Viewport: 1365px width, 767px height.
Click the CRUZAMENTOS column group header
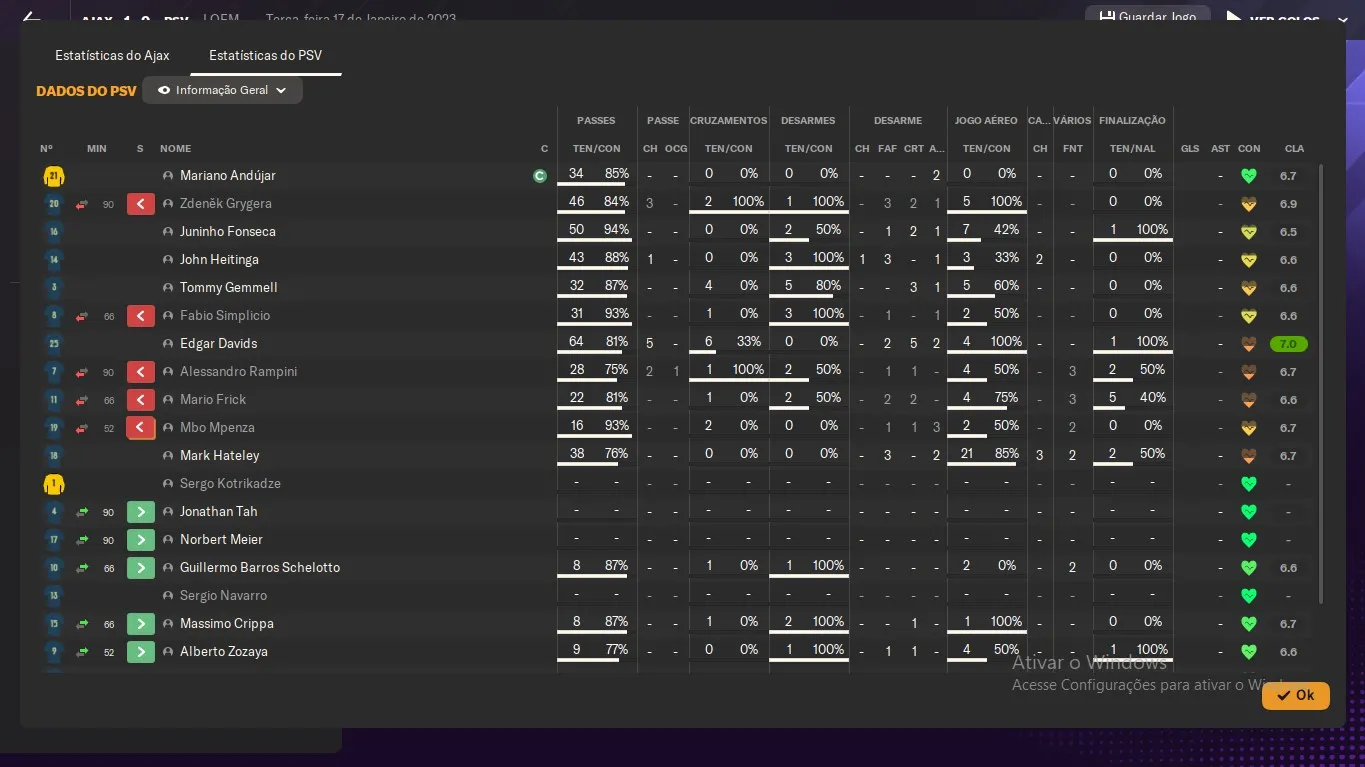(x=728, y=121)
